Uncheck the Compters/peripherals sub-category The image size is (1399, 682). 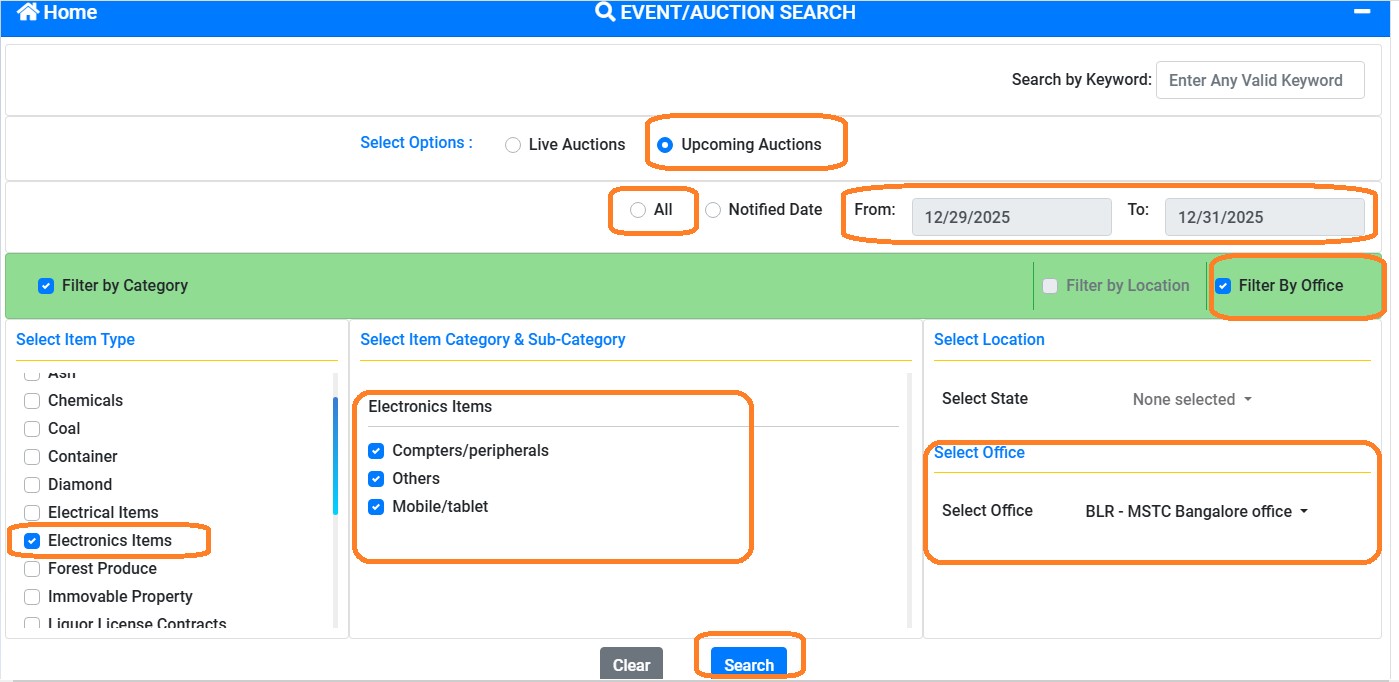376,451
